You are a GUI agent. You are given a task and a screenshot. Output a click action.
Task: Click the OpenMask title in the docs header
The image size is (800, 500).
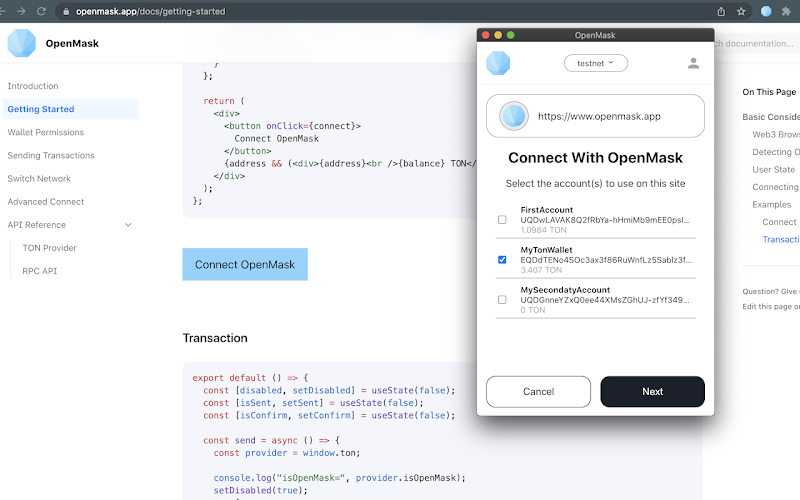(72, 43)
